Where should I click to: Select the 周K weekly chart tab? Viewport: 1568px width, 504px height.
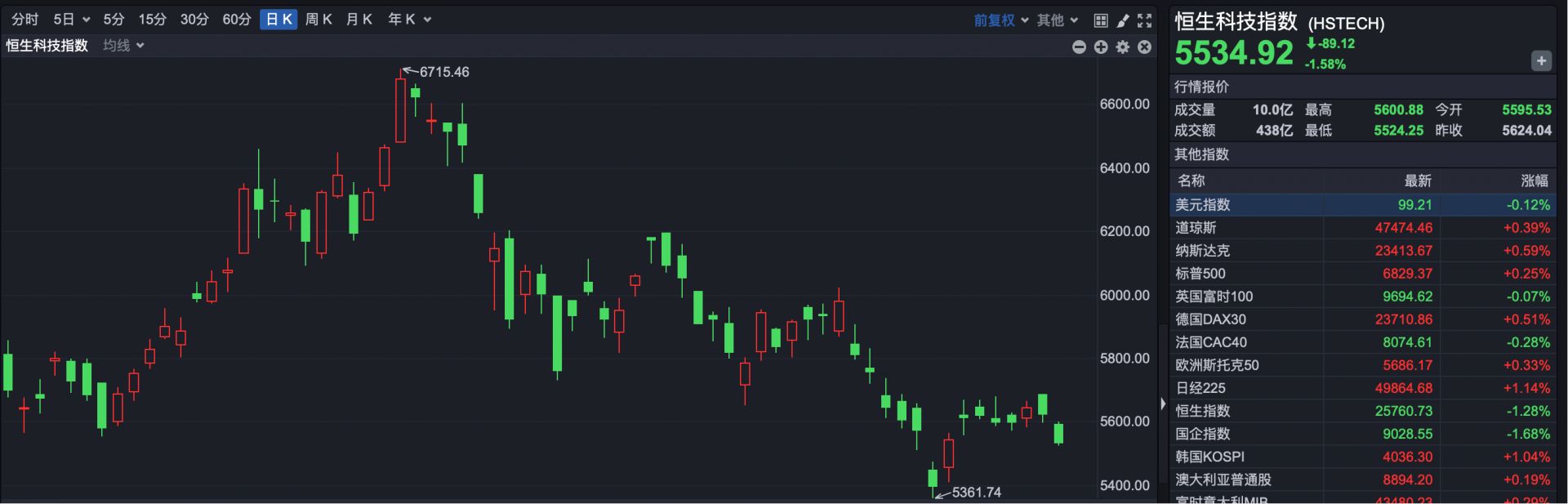click(318, 20)
